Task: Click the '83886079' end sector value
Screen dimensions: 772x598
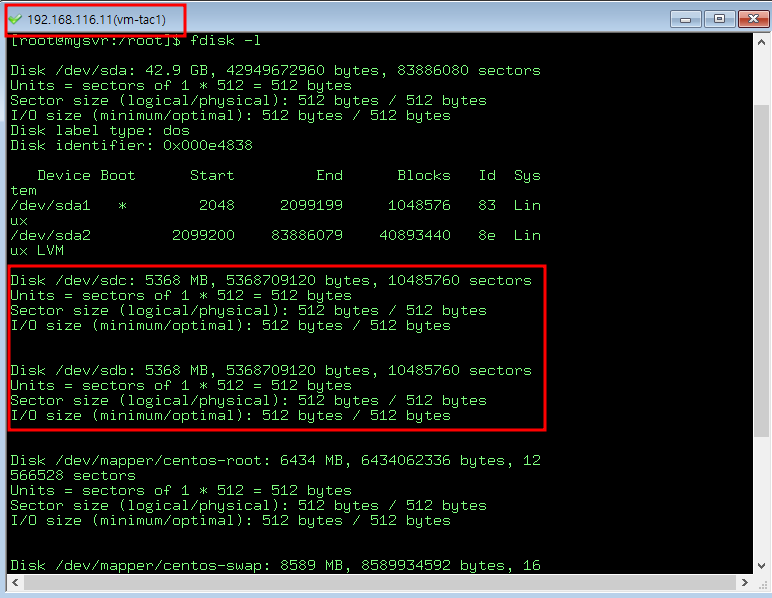Action: click(x=307, y=235)
